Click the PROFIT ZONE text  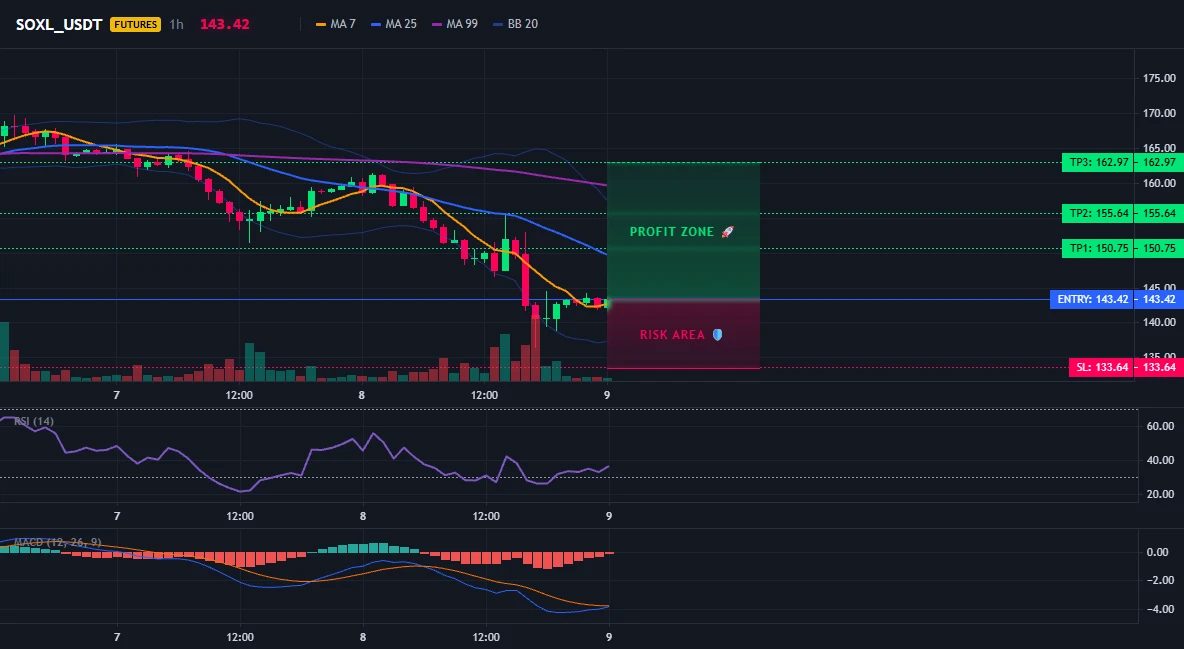point(672,232)
